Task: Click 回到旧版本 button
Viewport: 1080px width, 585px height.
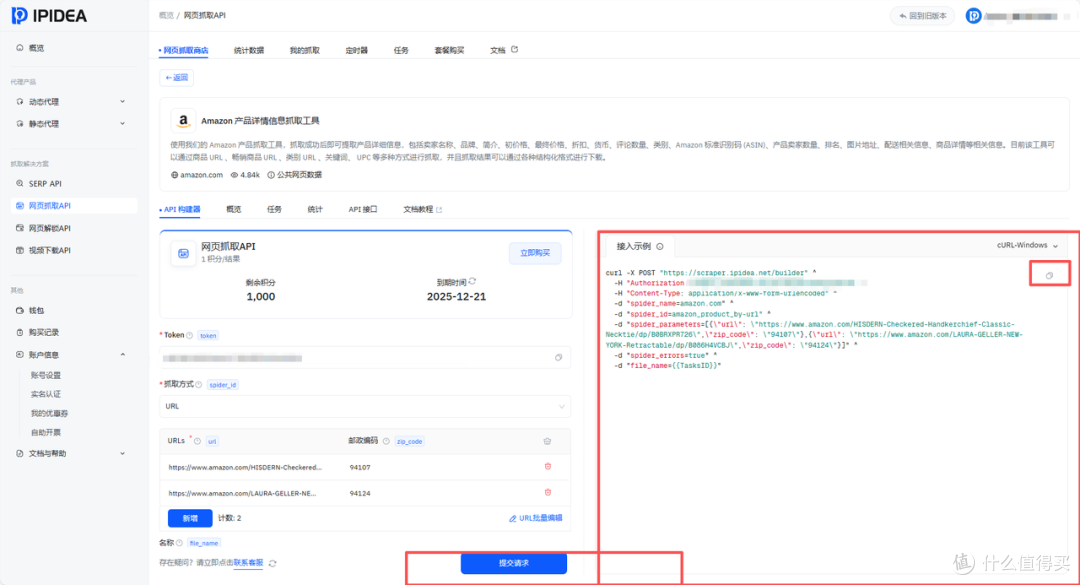Action: tap(923, 16)
